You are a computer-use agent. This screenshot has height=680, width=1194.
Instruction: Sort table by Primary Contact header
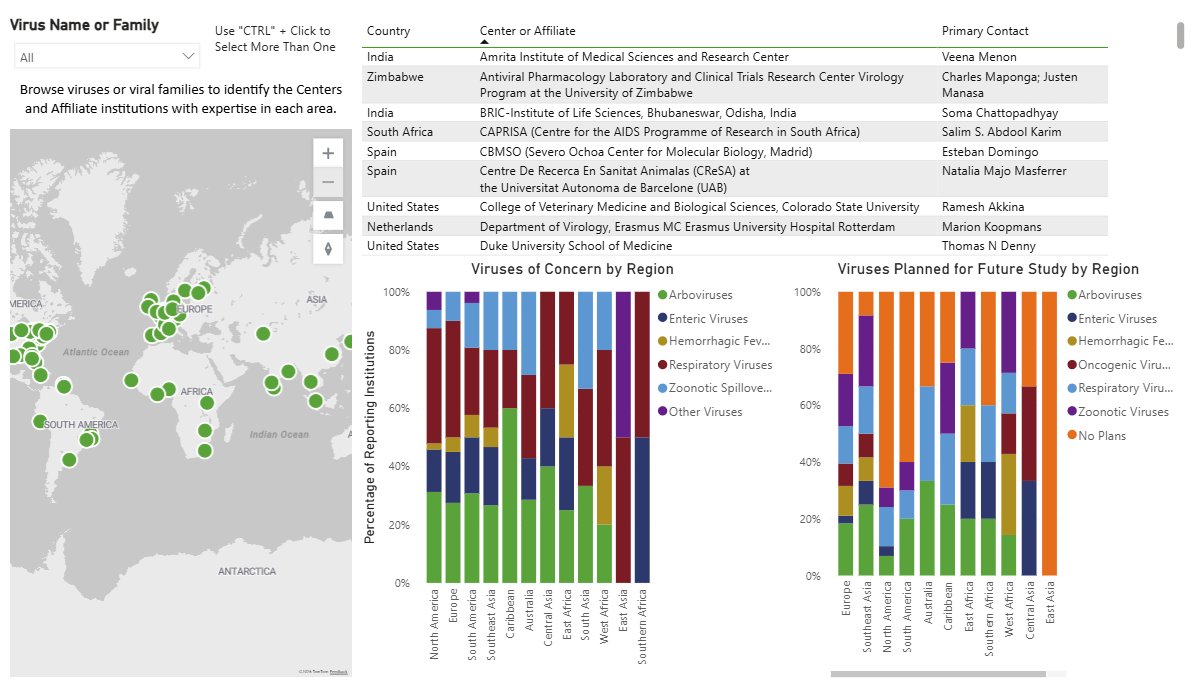click(985, 31)
